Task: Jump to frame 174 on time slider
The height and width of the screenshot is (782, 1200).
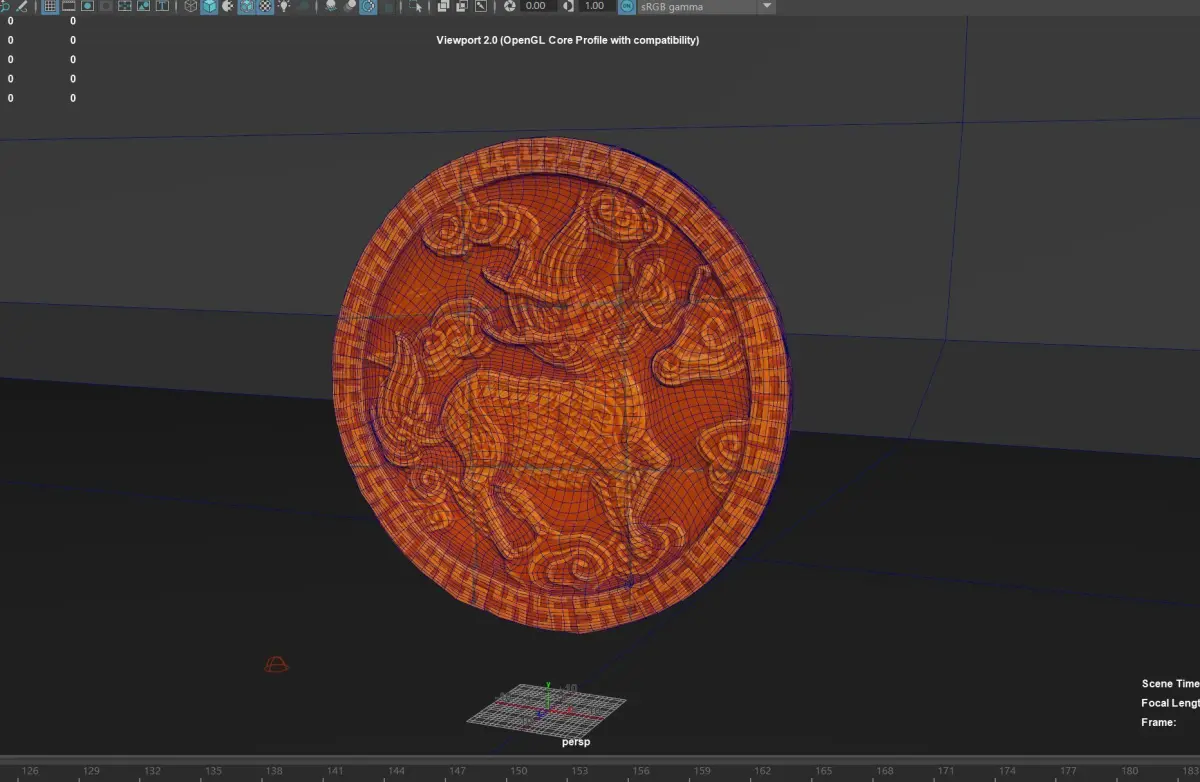Action: coord(1007,771)
